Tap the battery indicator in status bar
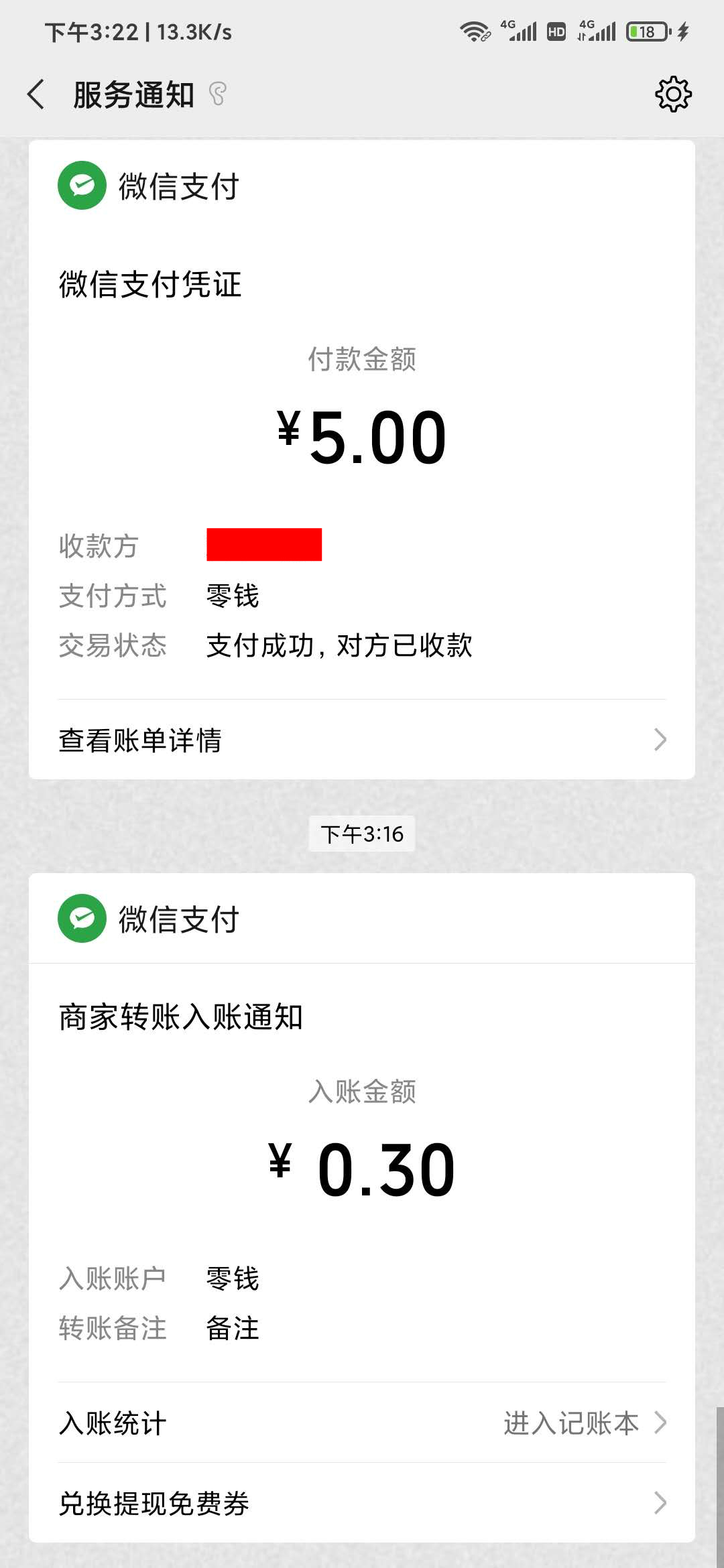This screenshot has width=724, height=1568. coord(648,31)
